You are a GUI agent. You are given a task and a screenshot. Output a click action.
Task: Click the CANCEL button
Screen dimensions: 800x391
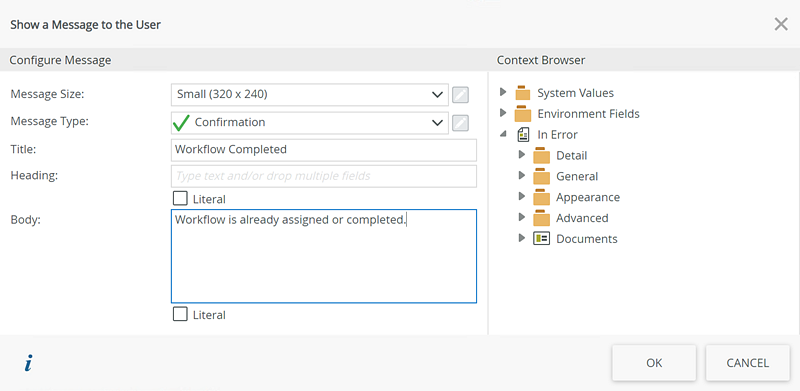click(747, 363)
